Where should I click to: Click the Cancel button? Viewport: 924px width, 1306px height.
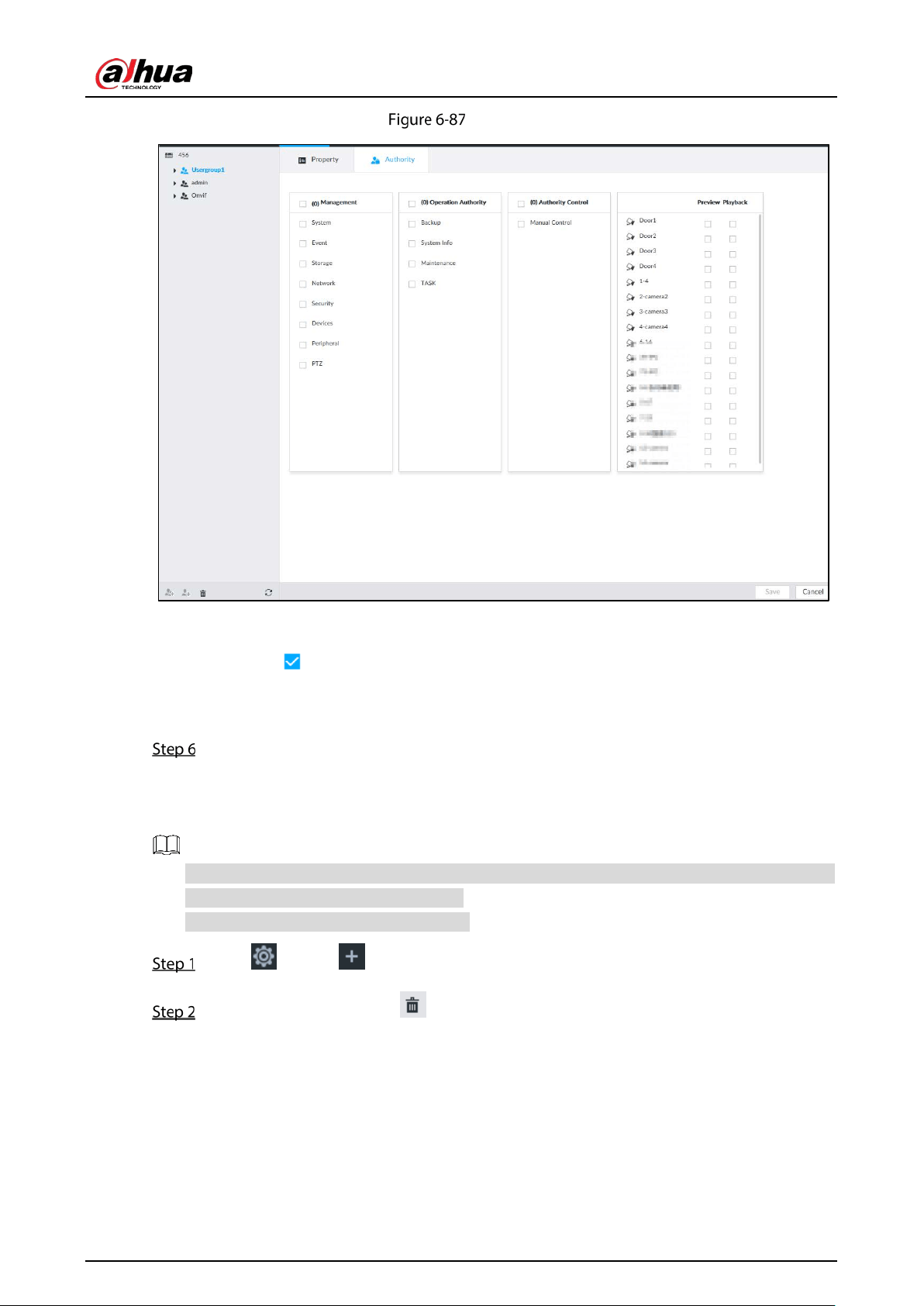pos(812,591)
